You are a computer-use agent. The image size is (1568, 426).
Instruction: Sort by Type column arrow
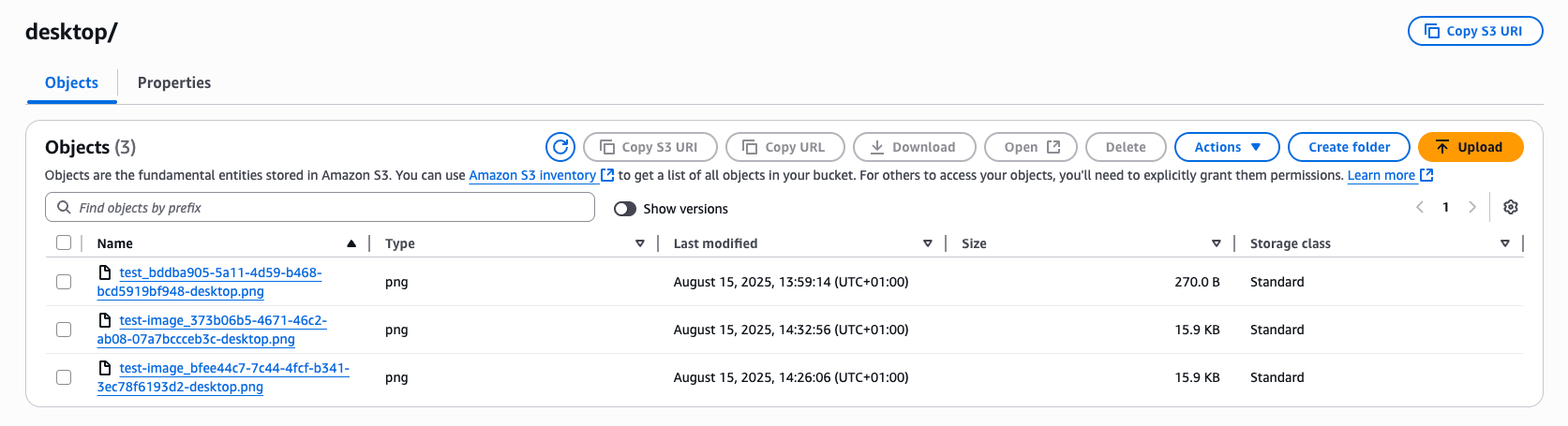point(640,243)
